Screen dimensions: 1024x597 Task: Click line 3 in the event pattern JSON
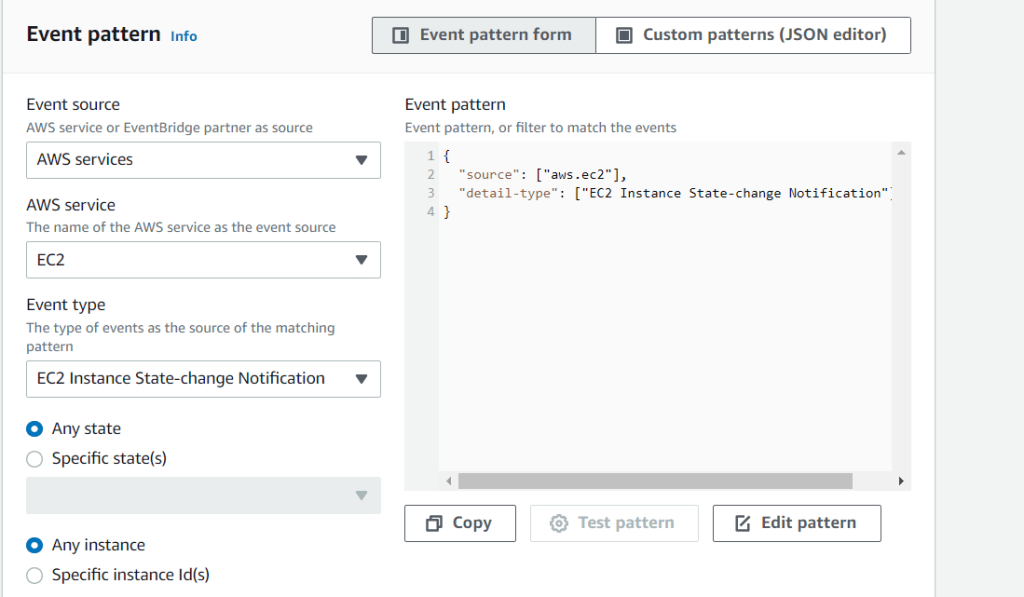click(x=670, y=193)
